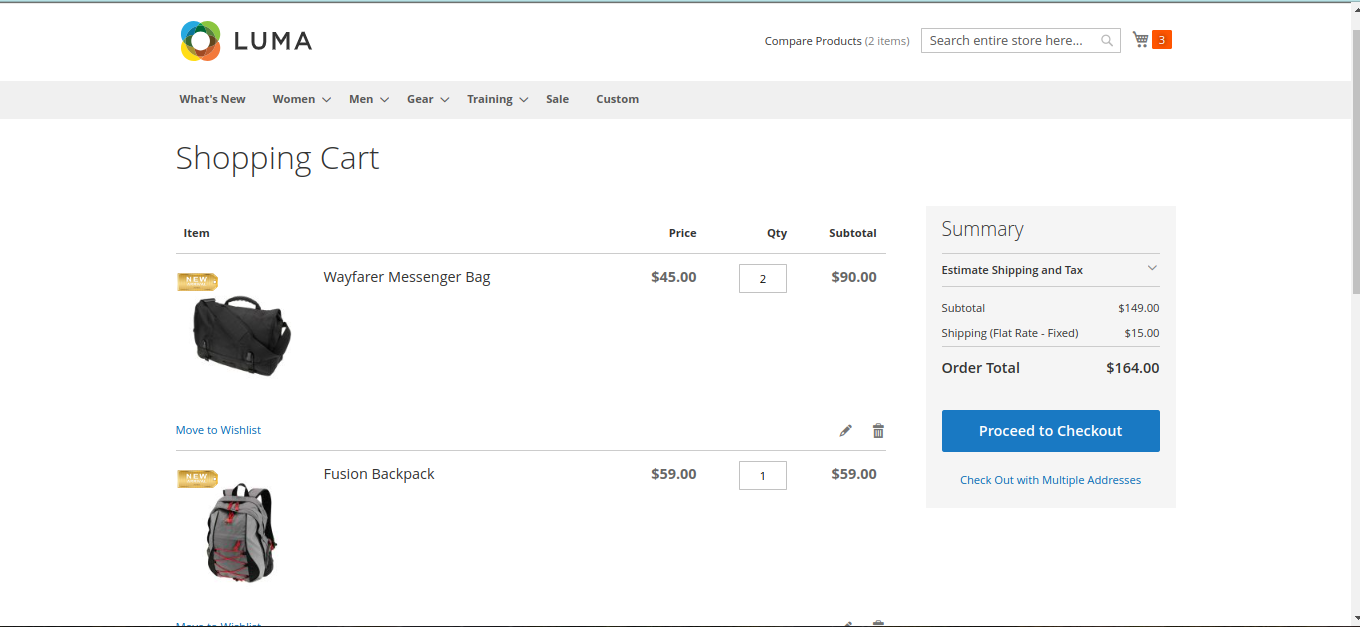Open the Training menu dropdown
Screen dimensions: 1360x627
click(496, 99)
